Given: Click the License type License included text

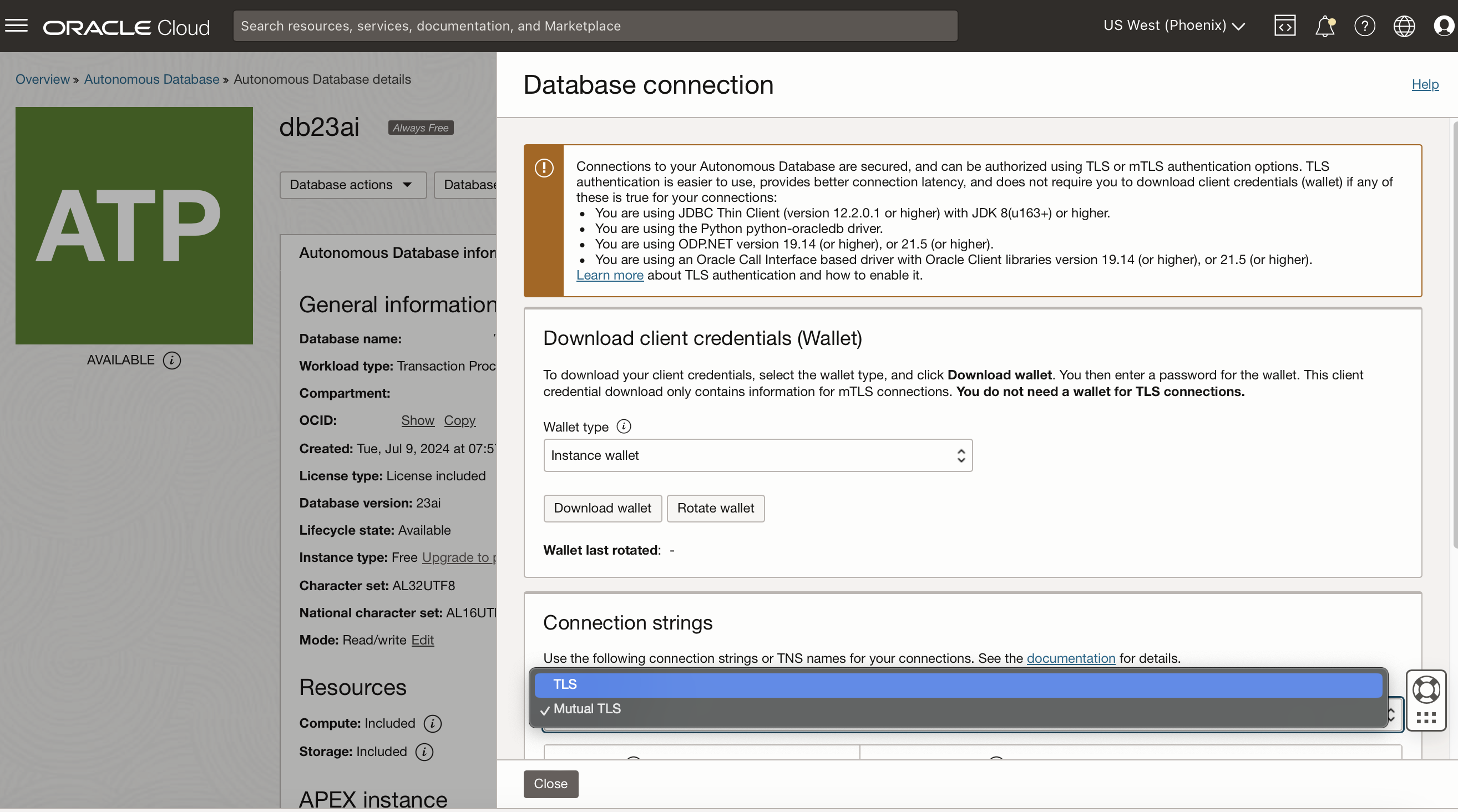Looking at the screenshot, I should point(392,476).
